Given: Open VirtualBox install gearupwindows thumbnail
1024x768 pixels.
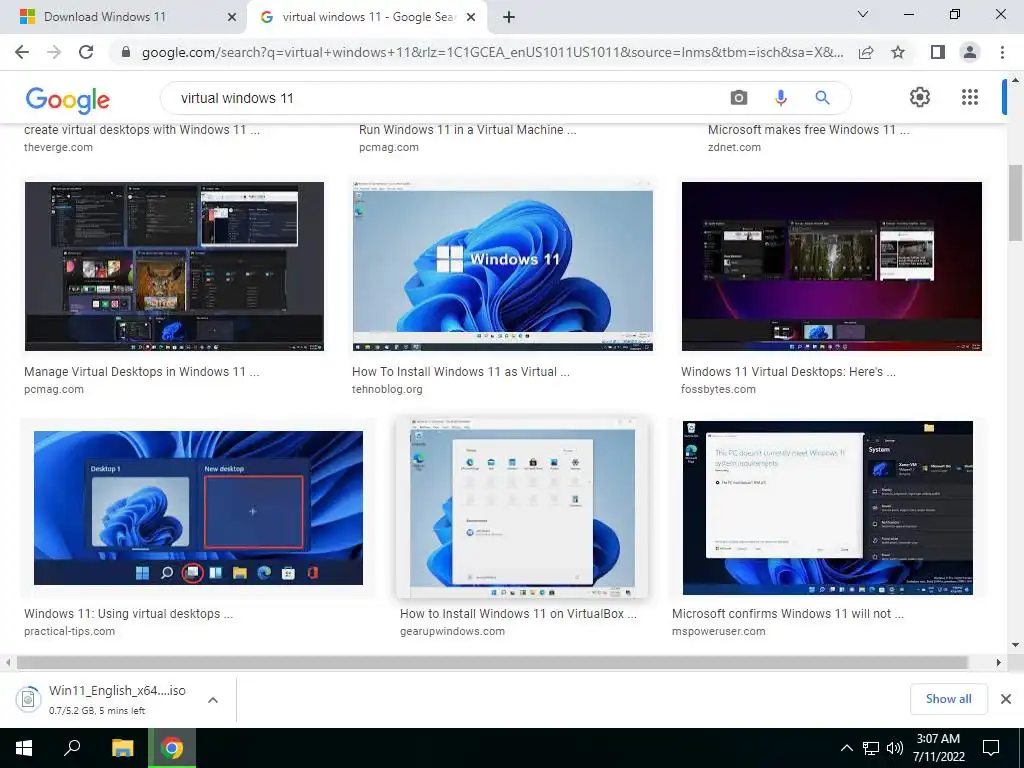Looking at the screenshot, I should (x=522, y=507).
